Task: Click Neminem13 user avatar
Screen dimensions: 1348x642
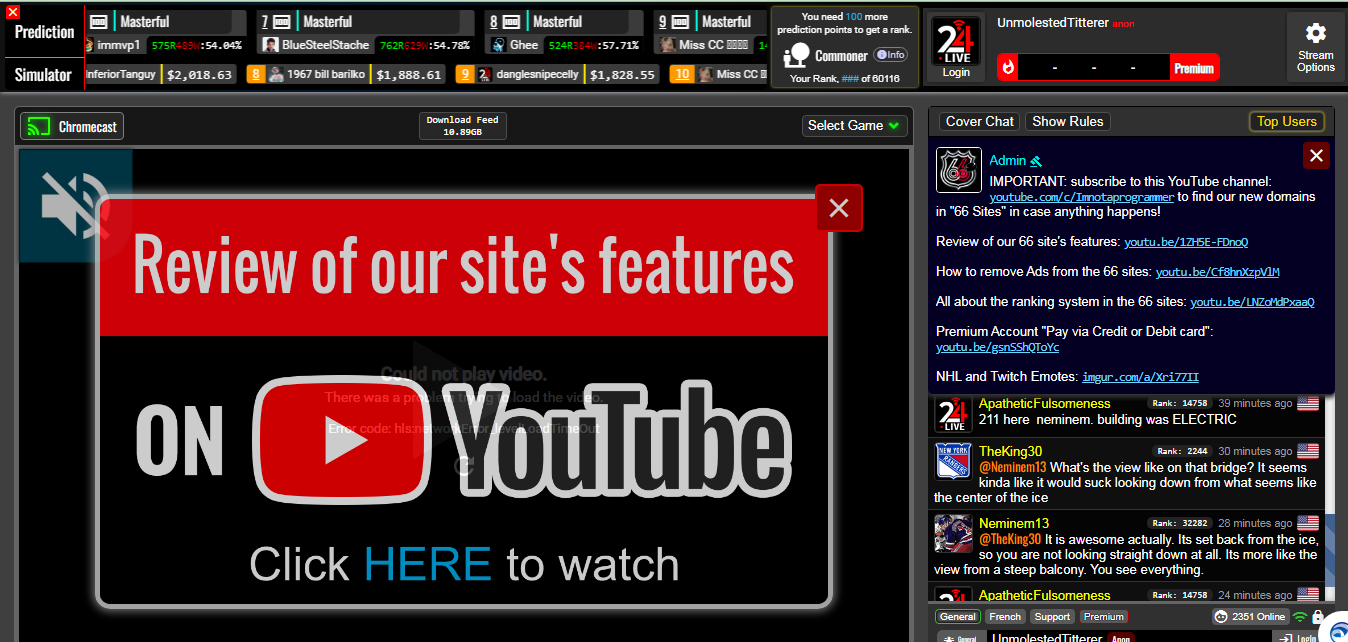Action: [953, 533]
